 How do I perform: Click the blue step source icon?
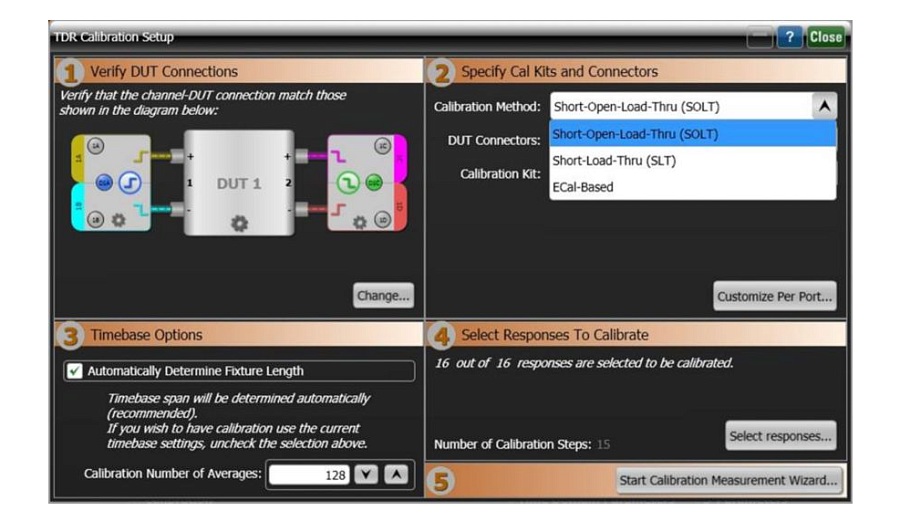131,183
